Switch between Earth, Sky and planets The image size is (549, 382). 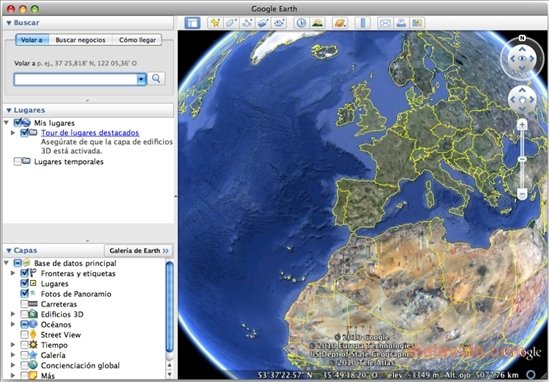tap(340, 23)
